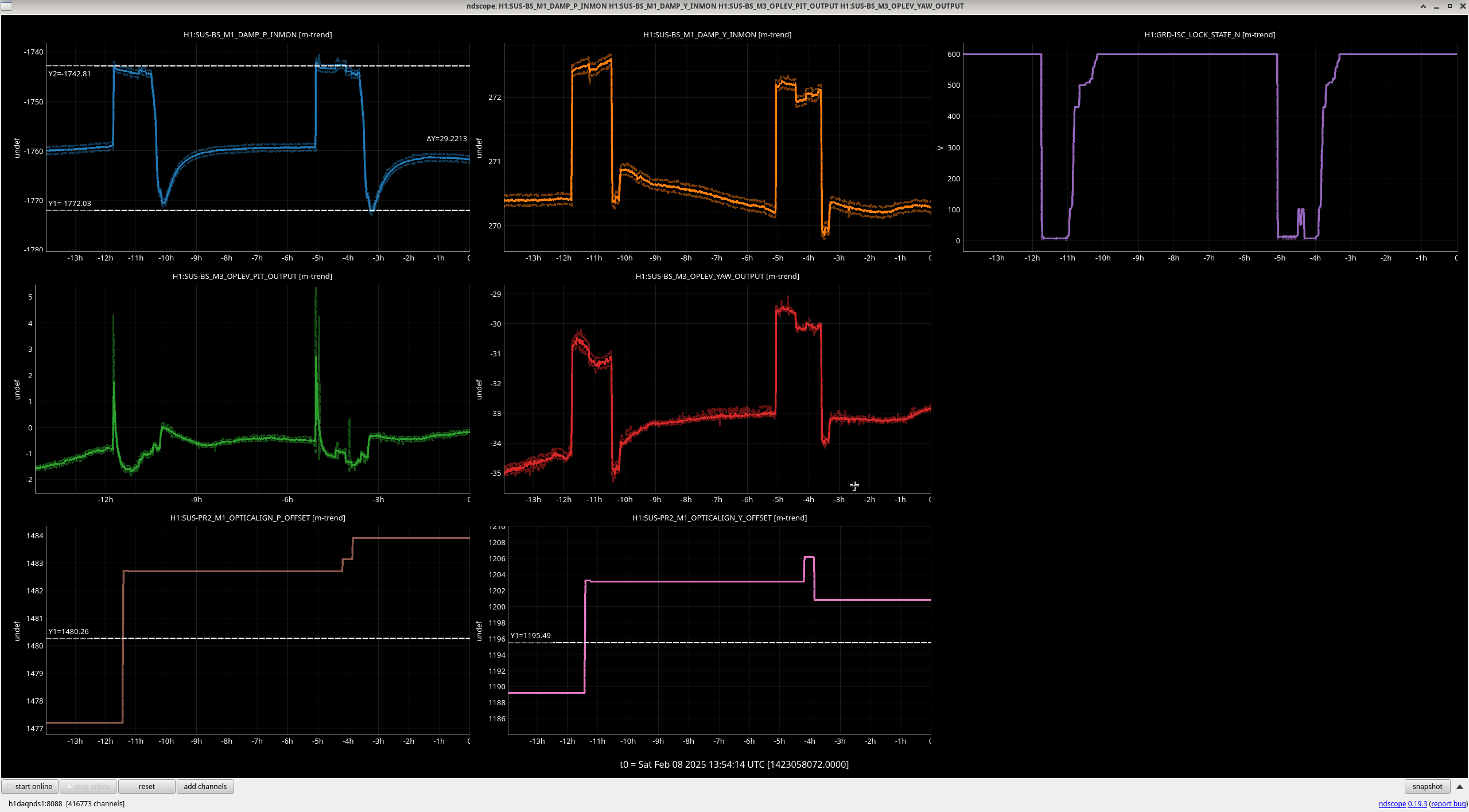Click the H1:SUS-BS_M1_DAMP_Y_INMON plot title
The image size is (1469, 812).
(x=717, y=34)
